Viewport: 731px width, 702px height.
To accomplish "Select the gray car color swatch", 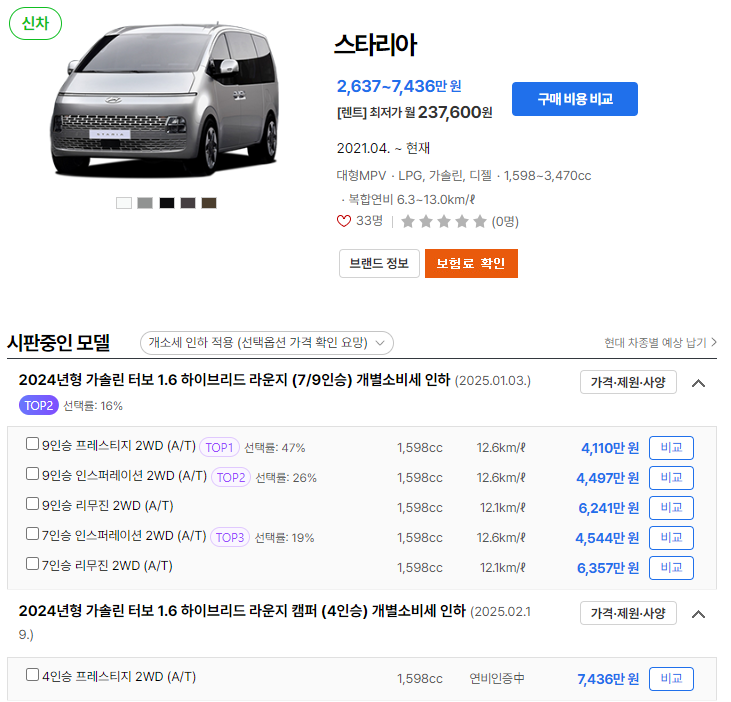I will tap(145, 203).
